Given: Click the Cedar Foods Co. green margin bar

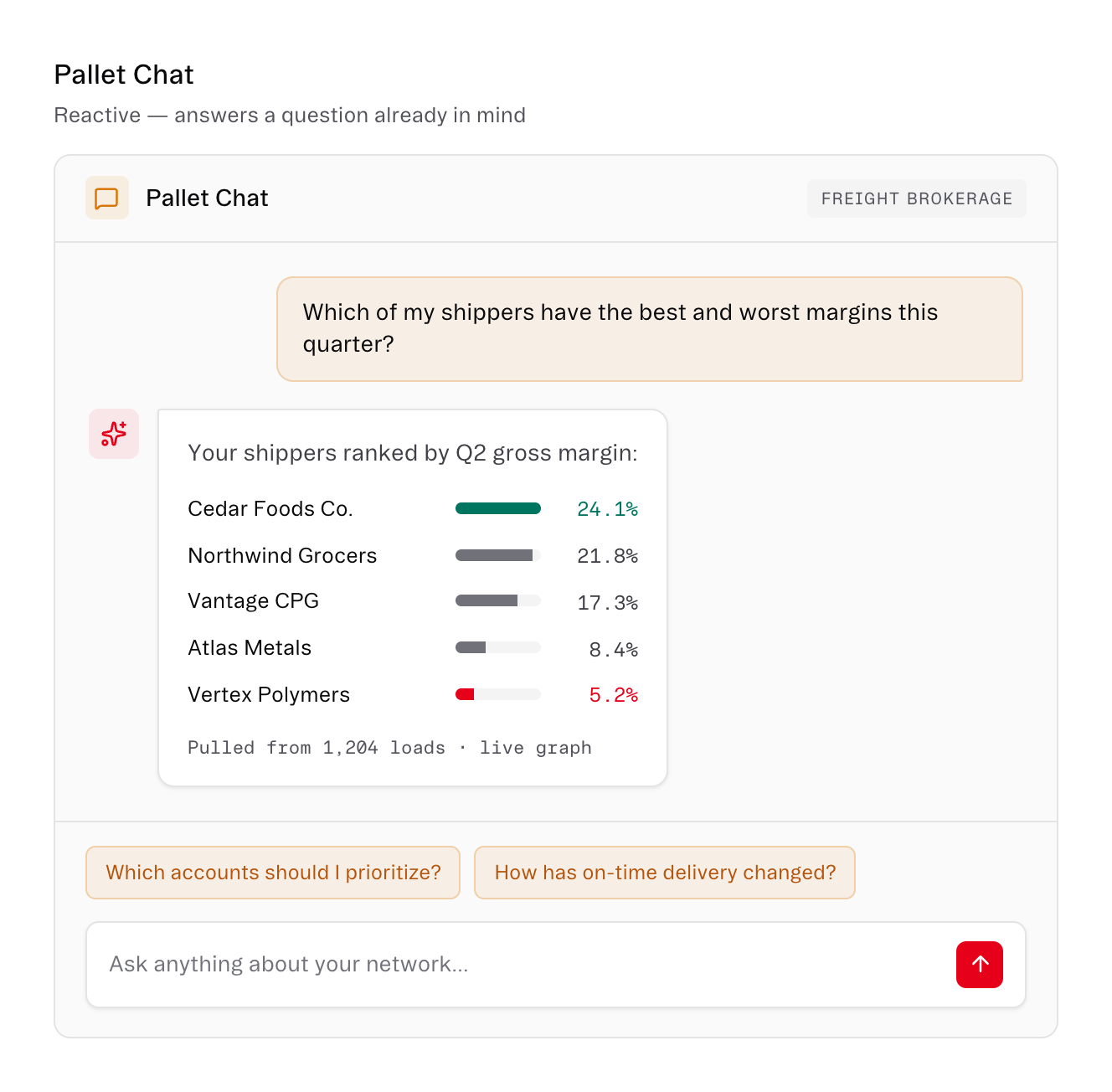Looking at the screenshot, I should (498, 508).
